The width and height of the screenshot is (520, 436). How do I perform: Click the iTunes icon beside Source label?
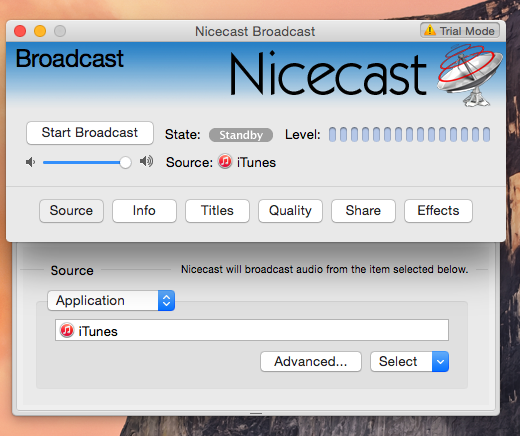pyautogui.click(x=225, y=161)
